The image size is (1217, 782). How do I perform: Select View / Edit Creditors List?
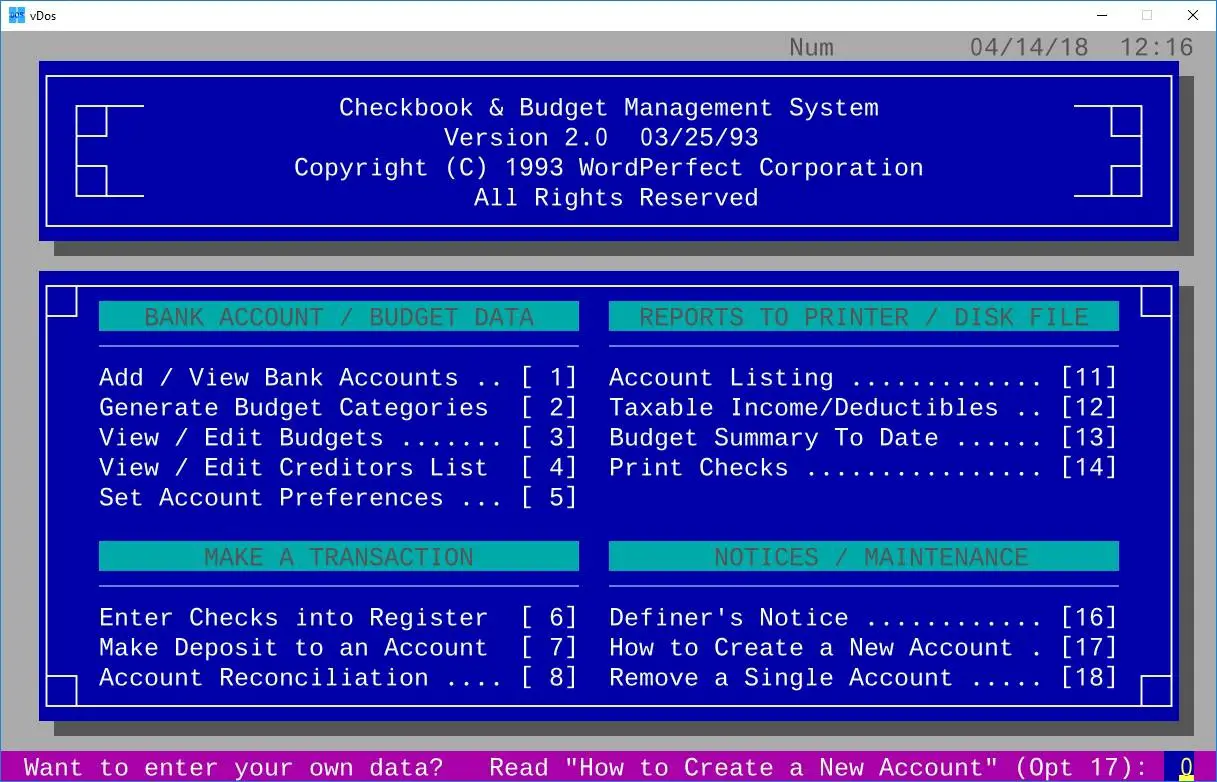[x=338, y=468]
